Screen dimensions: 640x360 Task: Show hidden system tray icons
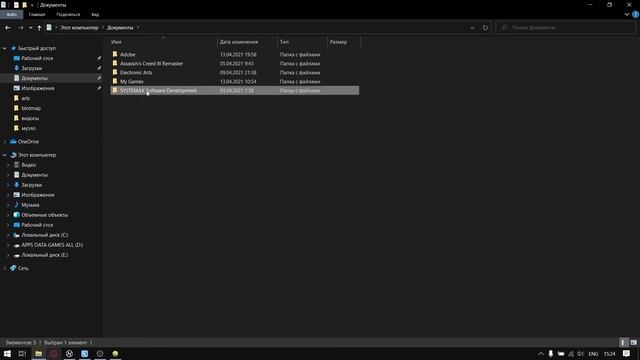(x=541, y=354)
